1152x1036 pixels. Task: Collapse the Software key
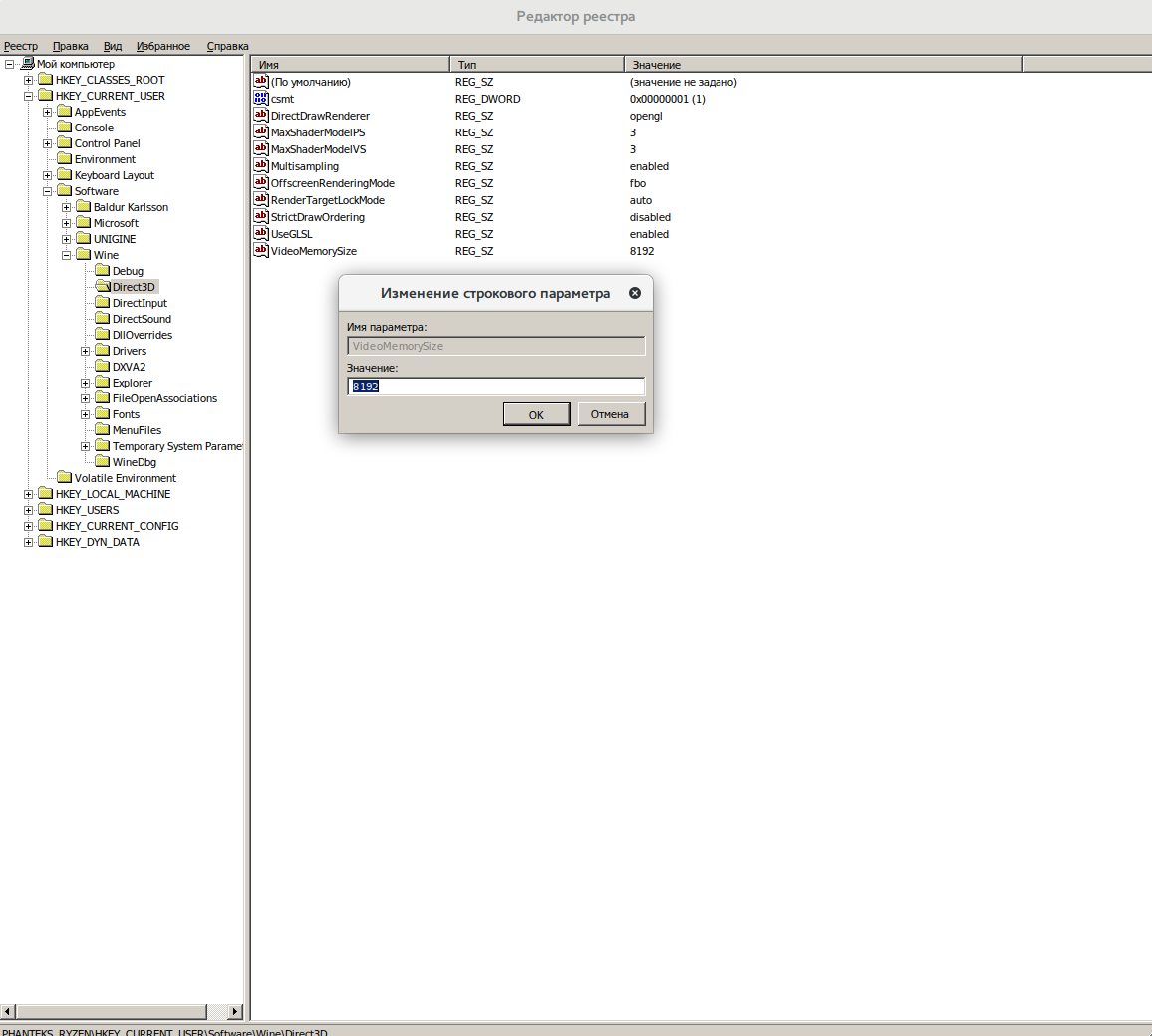[48, 191]
